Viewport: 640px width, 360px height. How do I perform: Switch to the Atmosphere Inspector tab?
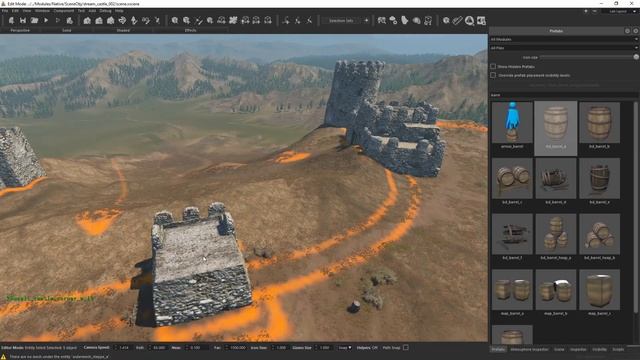529,349
